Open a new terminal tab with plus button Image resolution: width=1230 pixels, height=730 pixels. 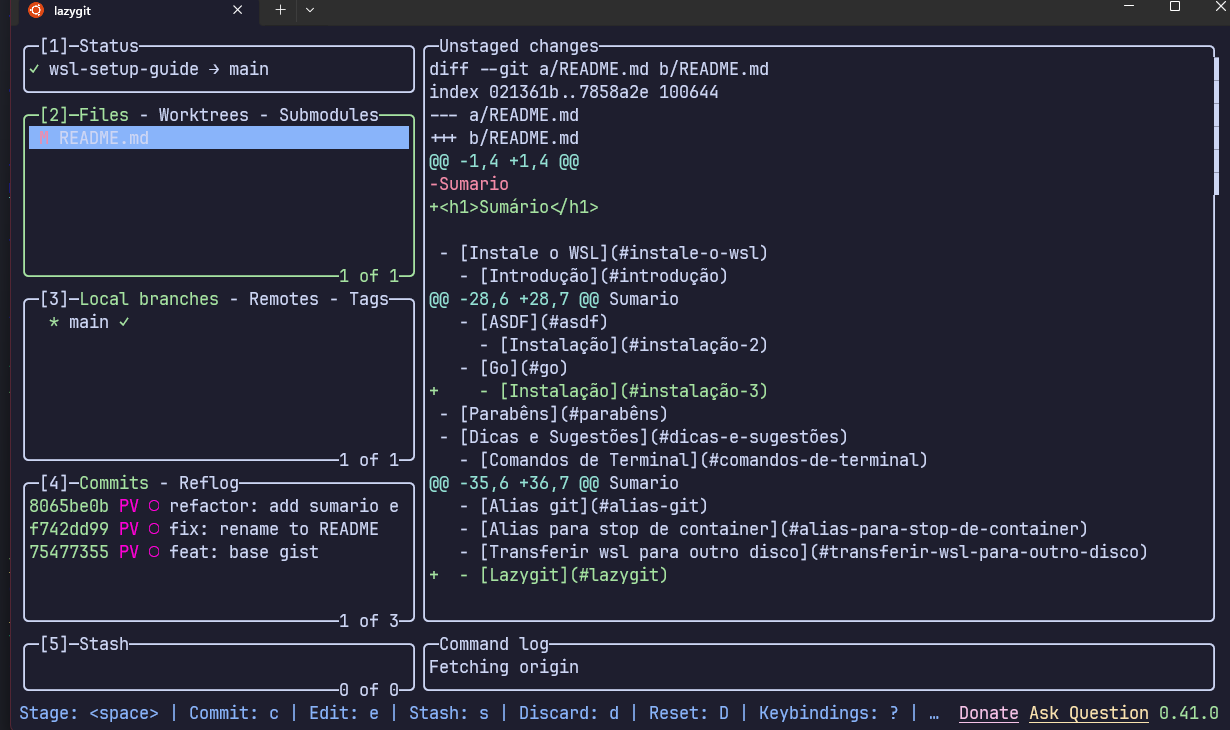pos(280,10)
